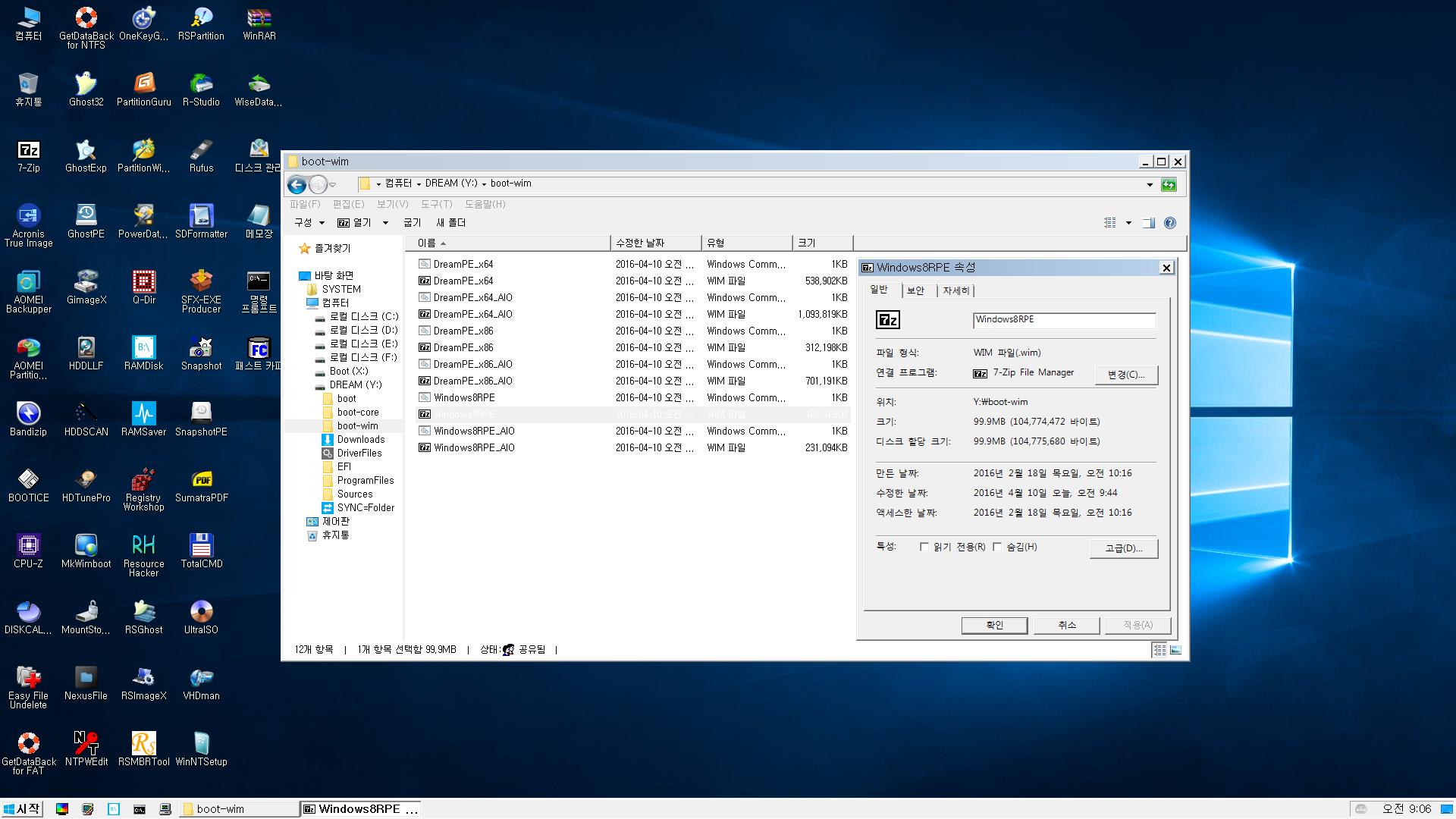Open the recent locations dropdown arrow
The height and width of the screenshot is (819, 1456).
[x=332, y=184]
